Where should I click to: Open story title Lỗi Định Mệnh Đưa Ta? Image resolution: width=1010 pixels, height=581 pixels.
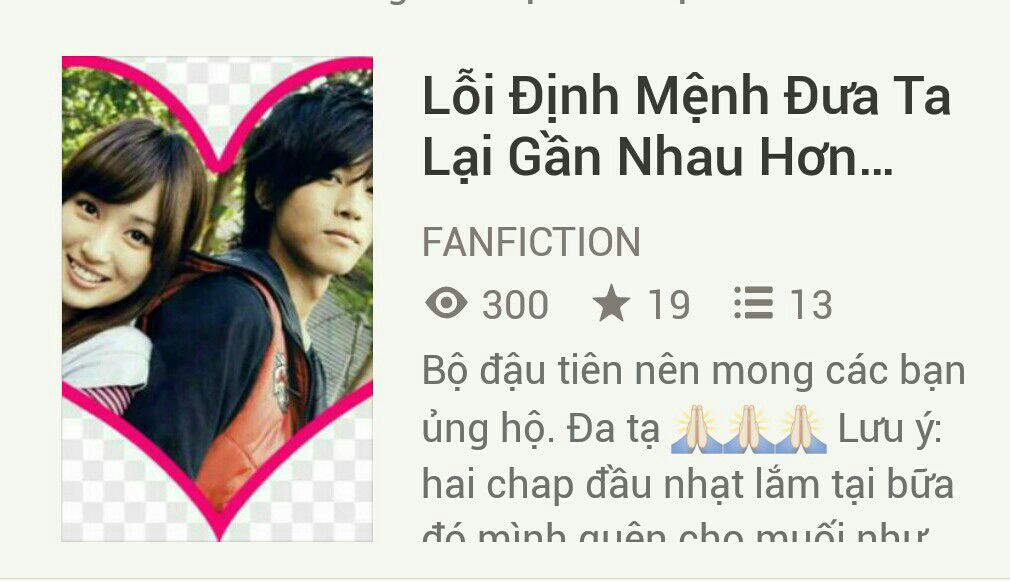point(687,97)
